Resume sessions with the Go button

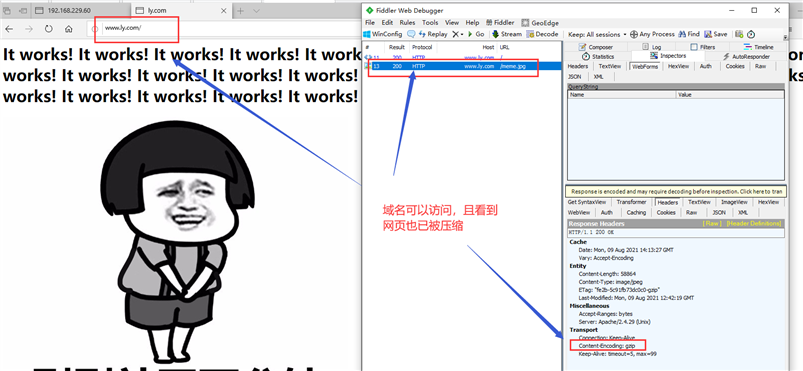(476, 34)
